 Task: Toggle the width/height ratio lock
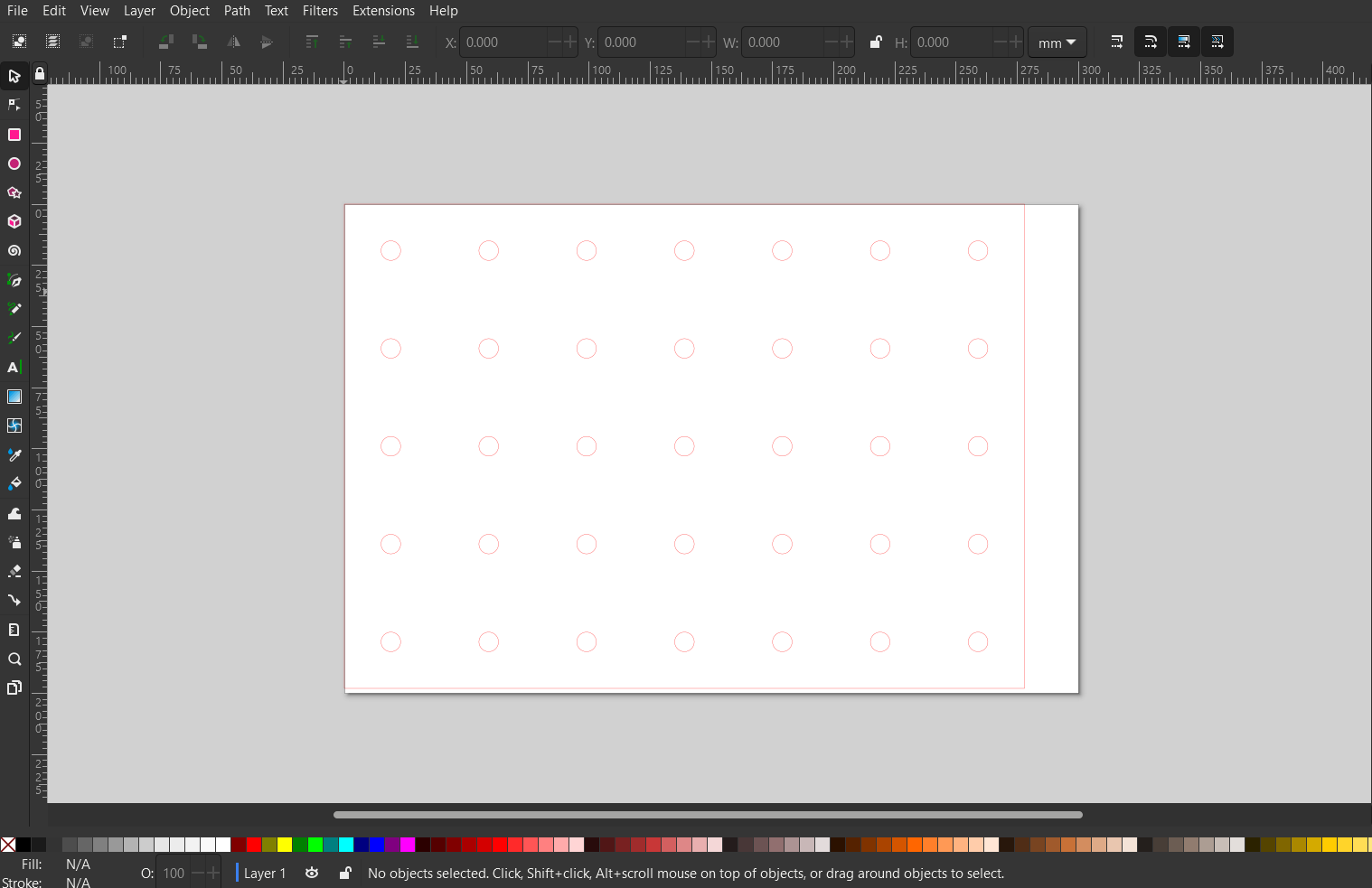tap(875, 42)
